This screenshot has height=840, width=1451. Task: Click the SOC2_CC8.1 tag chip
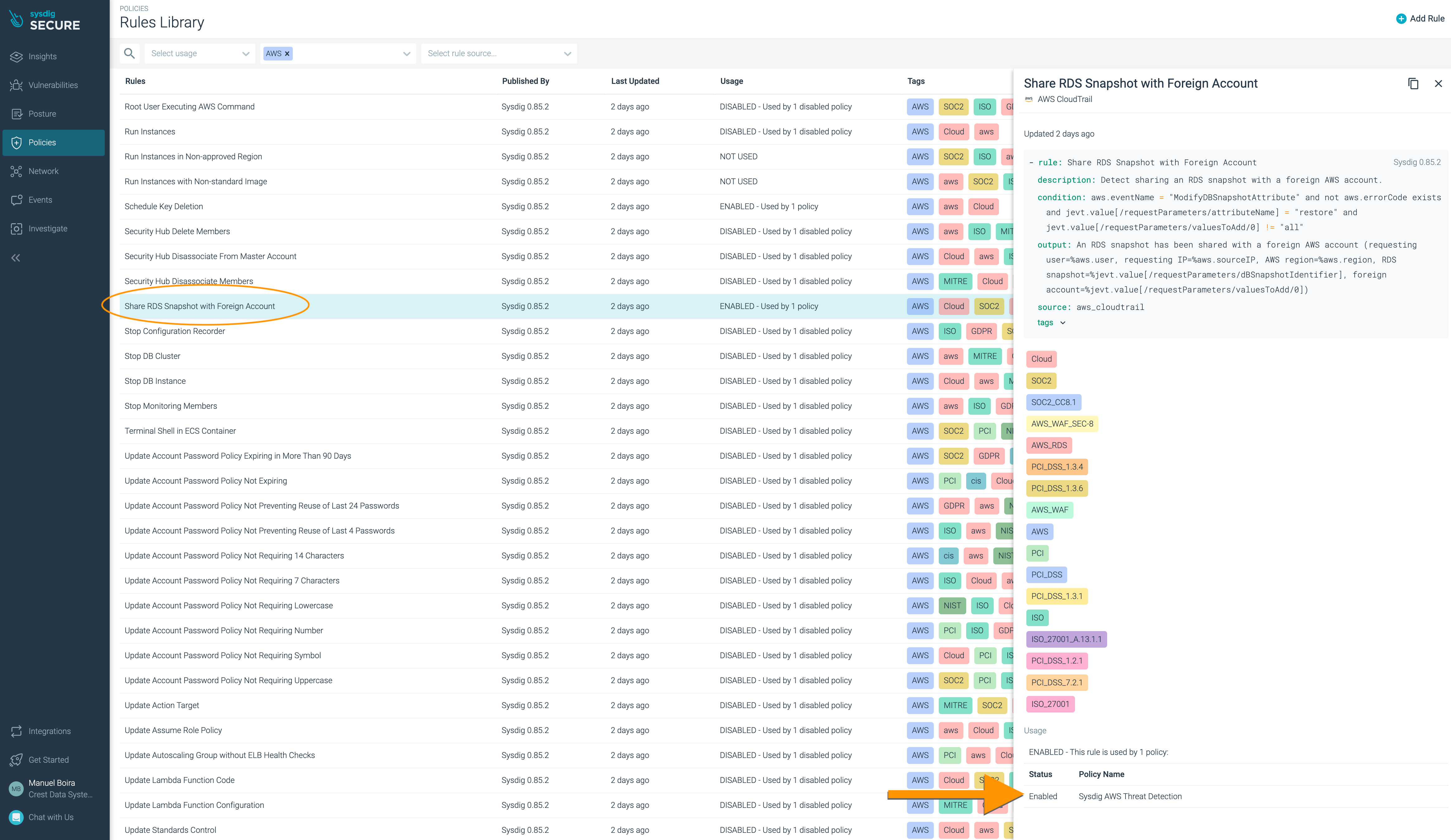point(1053,403)
